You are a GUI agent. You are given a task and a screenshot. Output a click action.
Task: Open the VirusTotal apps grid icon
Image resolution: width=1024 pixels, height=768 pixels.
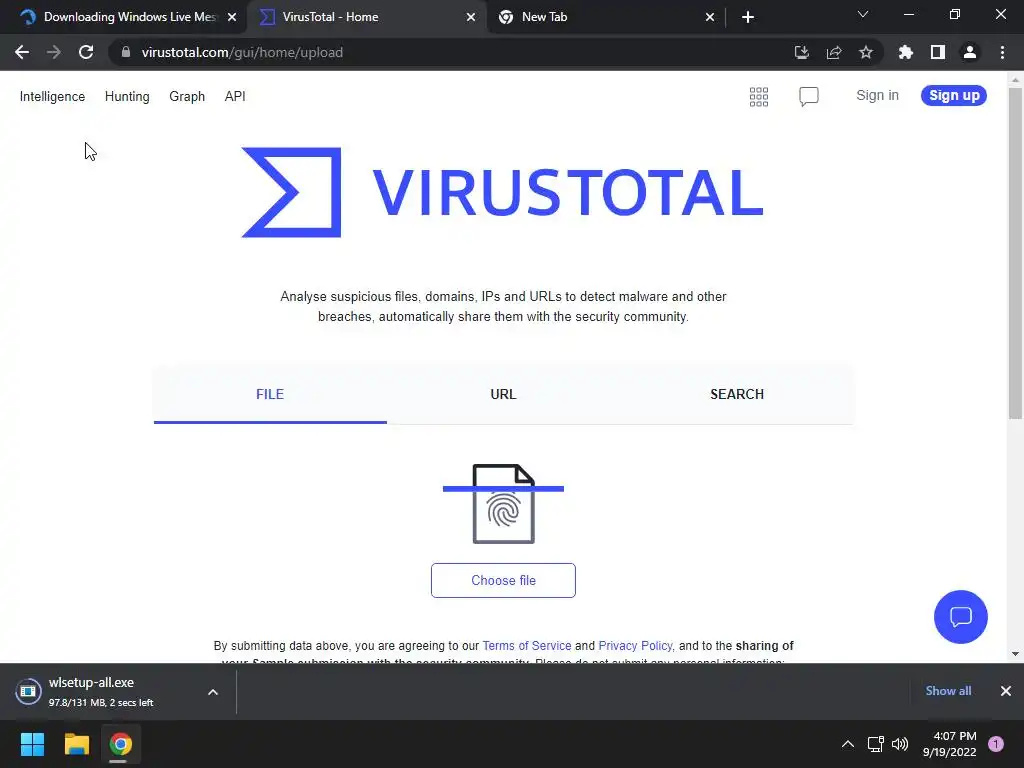coord(759,97)
